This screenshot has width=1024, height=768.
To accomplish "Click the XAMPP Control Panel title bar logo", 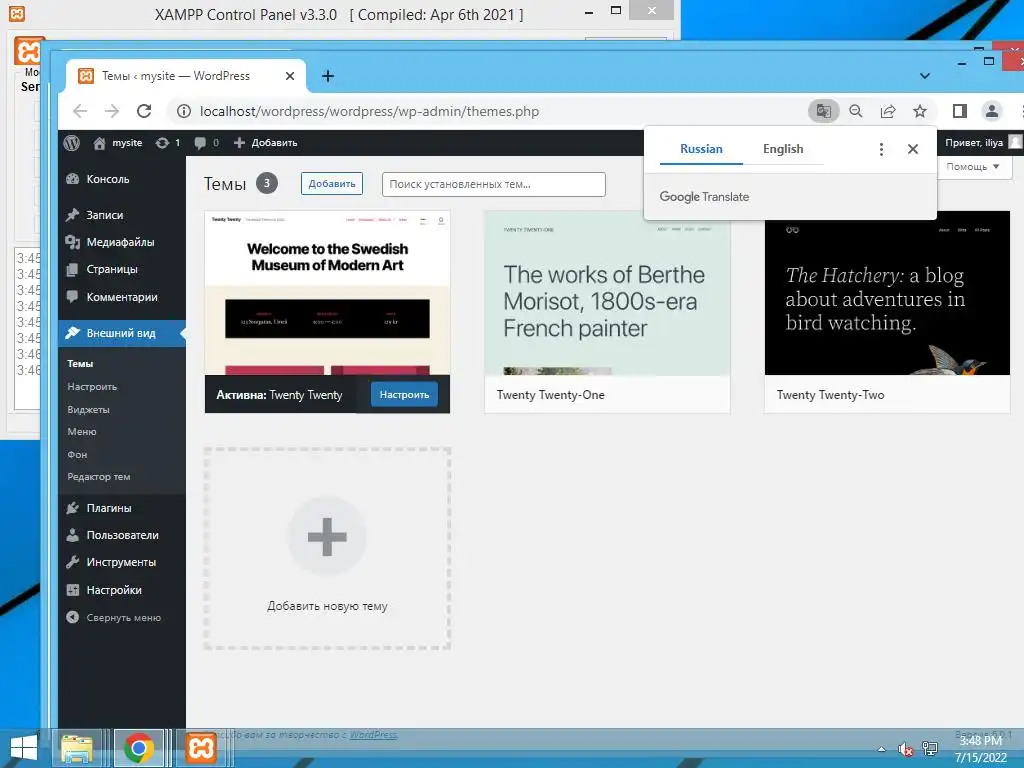I will (16, 13).
